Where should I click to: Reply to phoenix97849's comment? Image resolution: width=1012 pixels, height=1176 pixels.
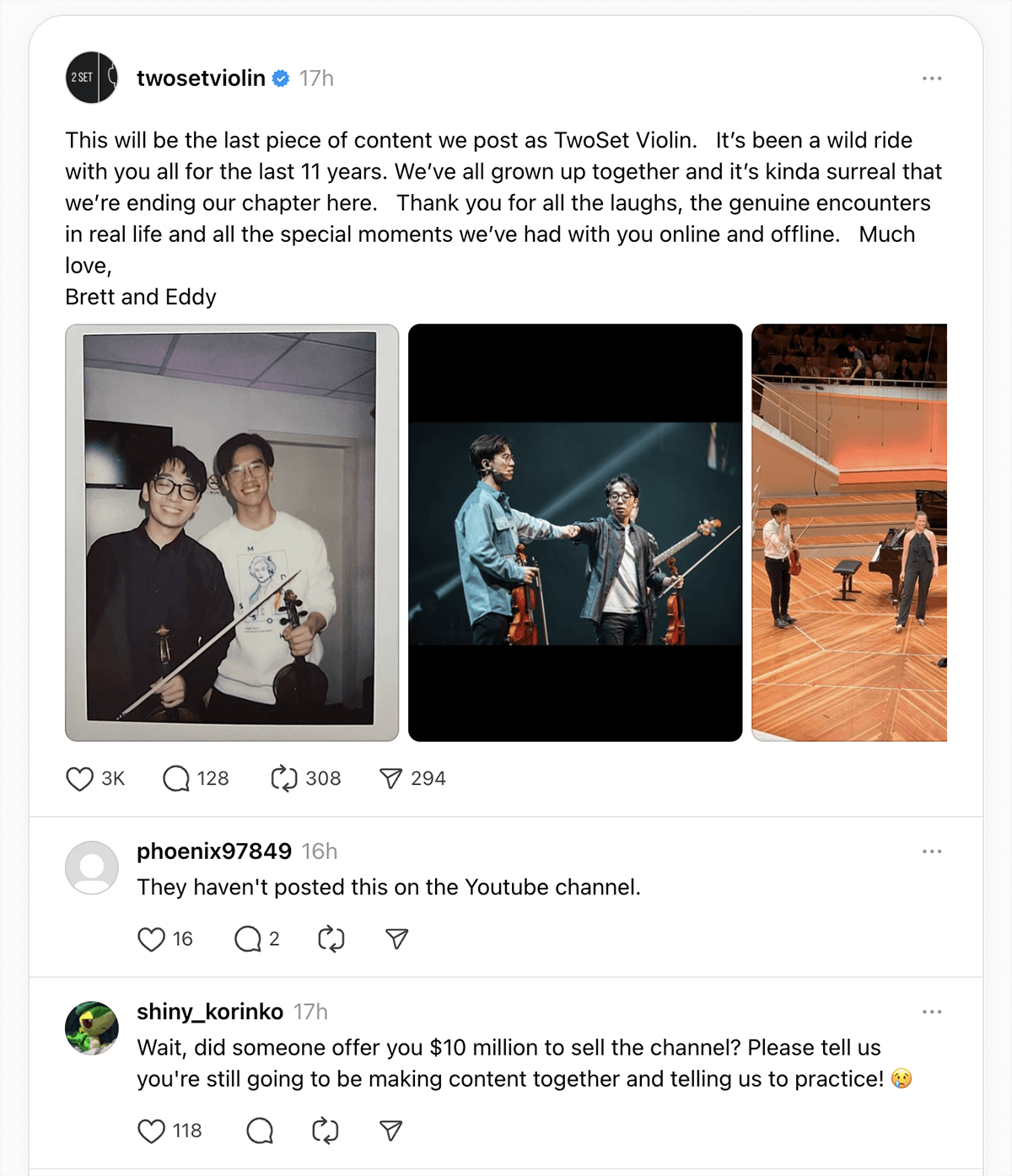click(248, 939)
